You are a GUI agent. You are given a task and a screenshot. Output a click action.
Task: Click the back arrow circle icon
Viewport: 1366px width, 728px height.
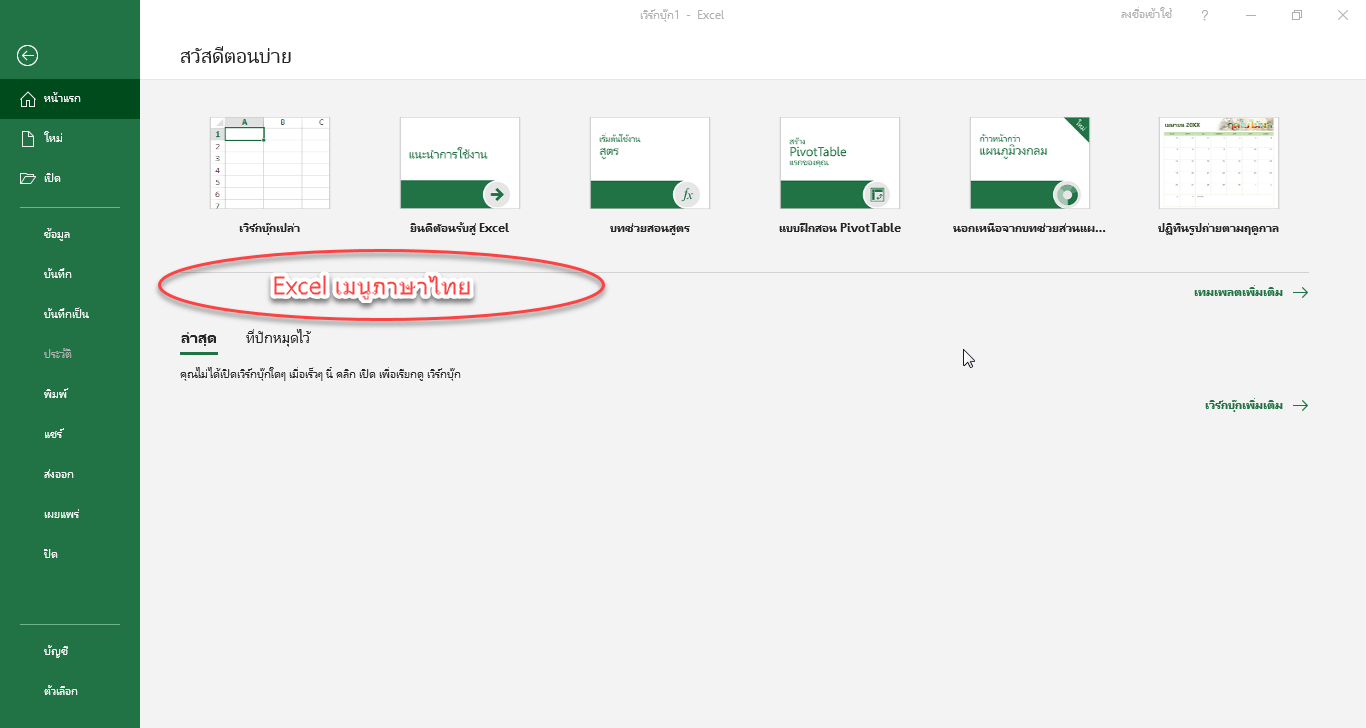tap(28, 56)
